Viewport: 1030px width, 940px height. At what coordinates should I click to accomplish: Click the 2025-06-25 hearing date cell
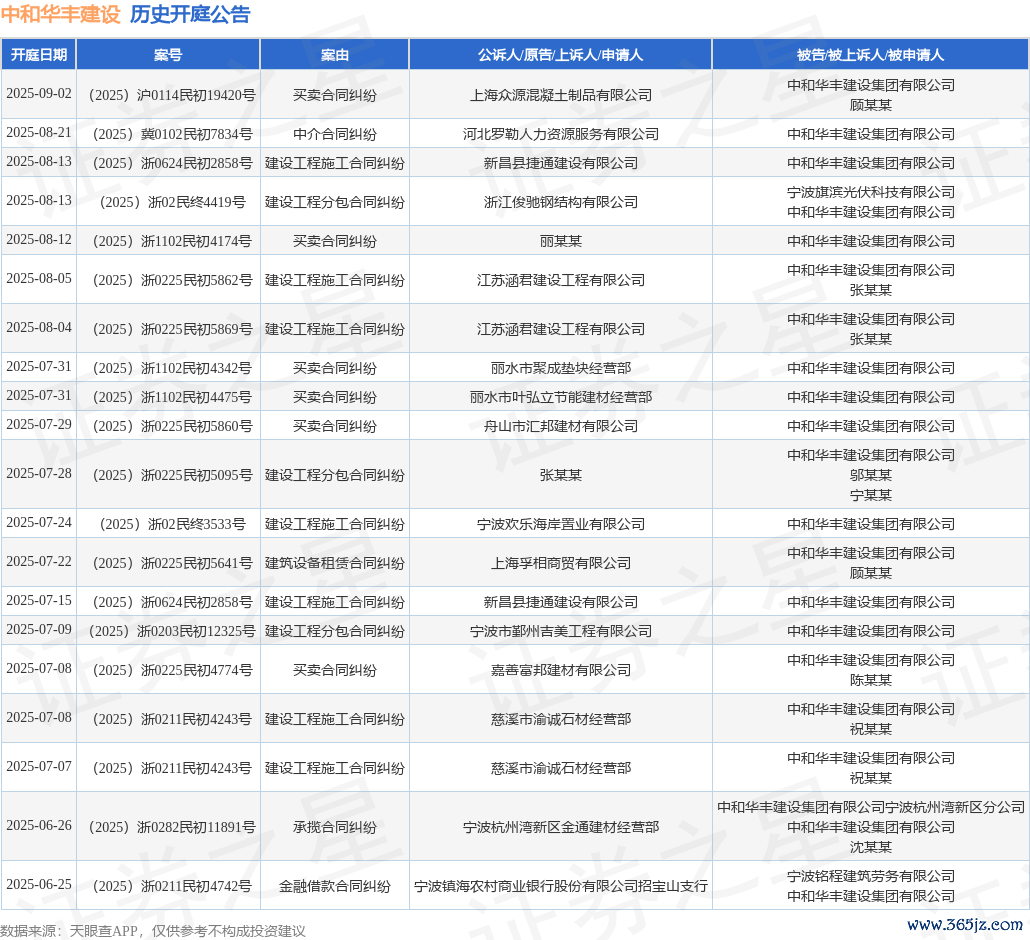click(x=39, y=884)
